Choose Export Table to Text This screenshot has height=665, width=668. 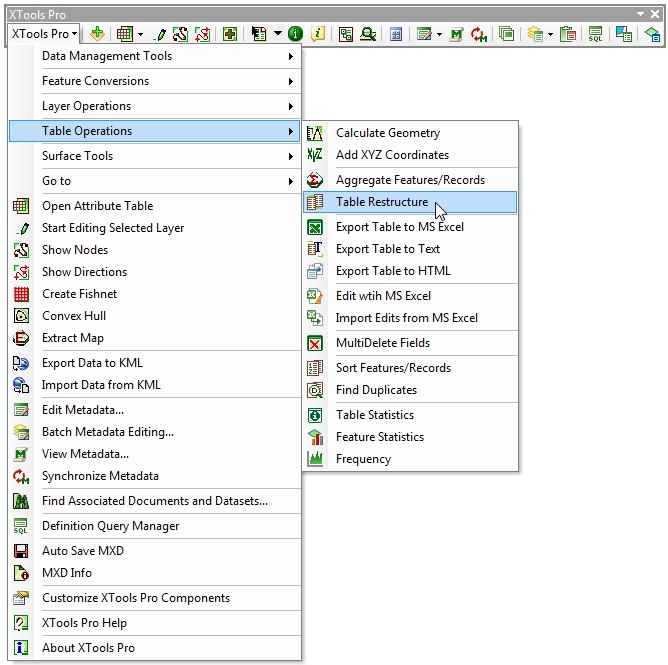click(410, 249)
